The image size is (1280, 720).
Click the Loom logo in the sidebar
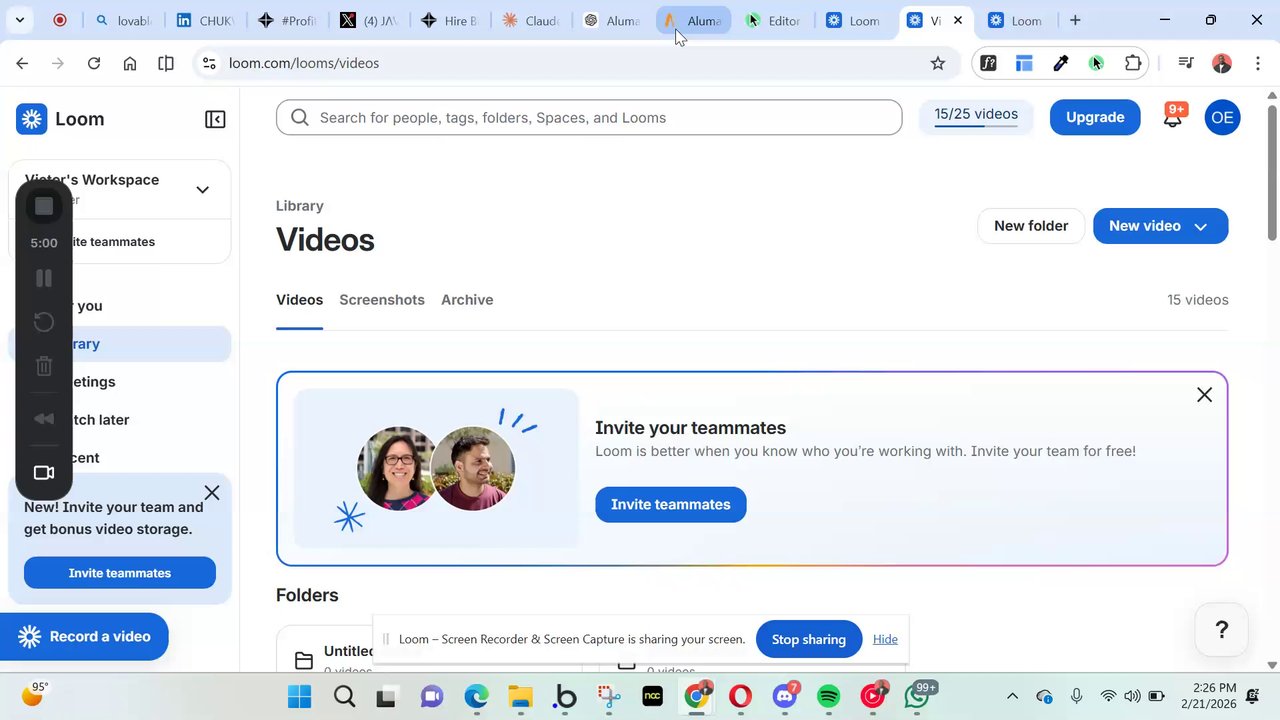coord(60,119)
